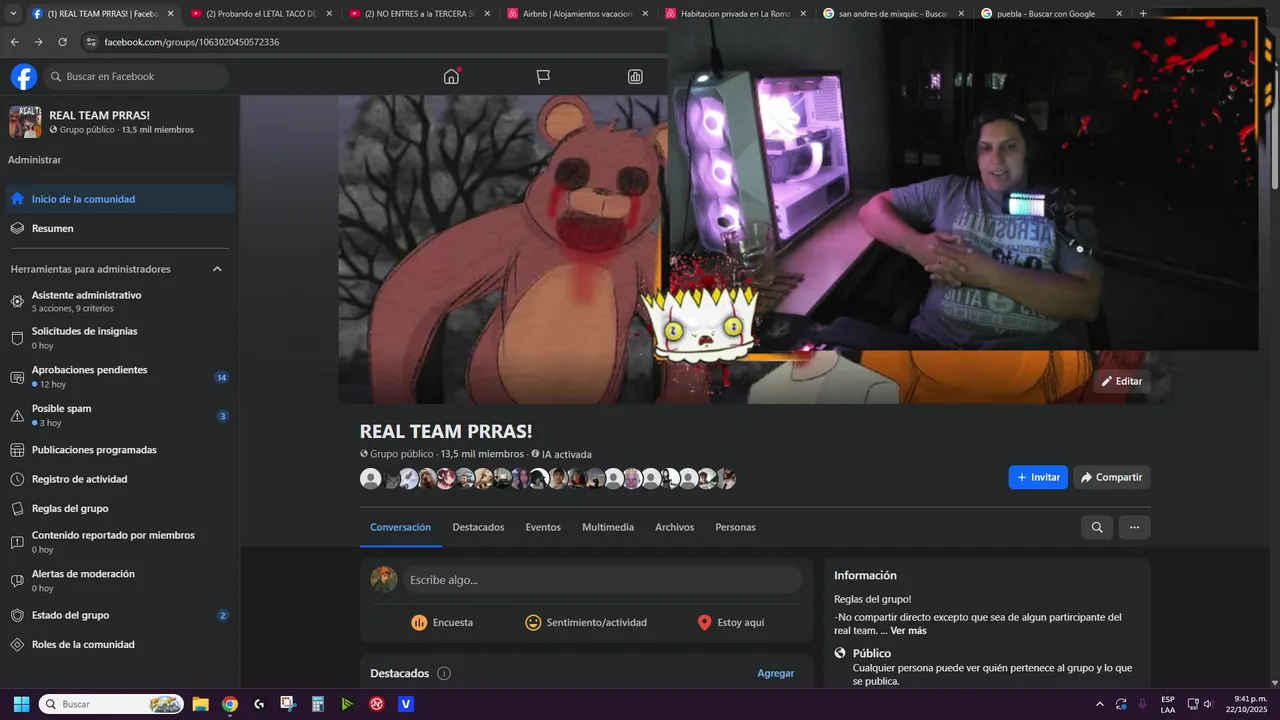
Task: Open Solicitudes de insignias
Action: pos(120,338)
